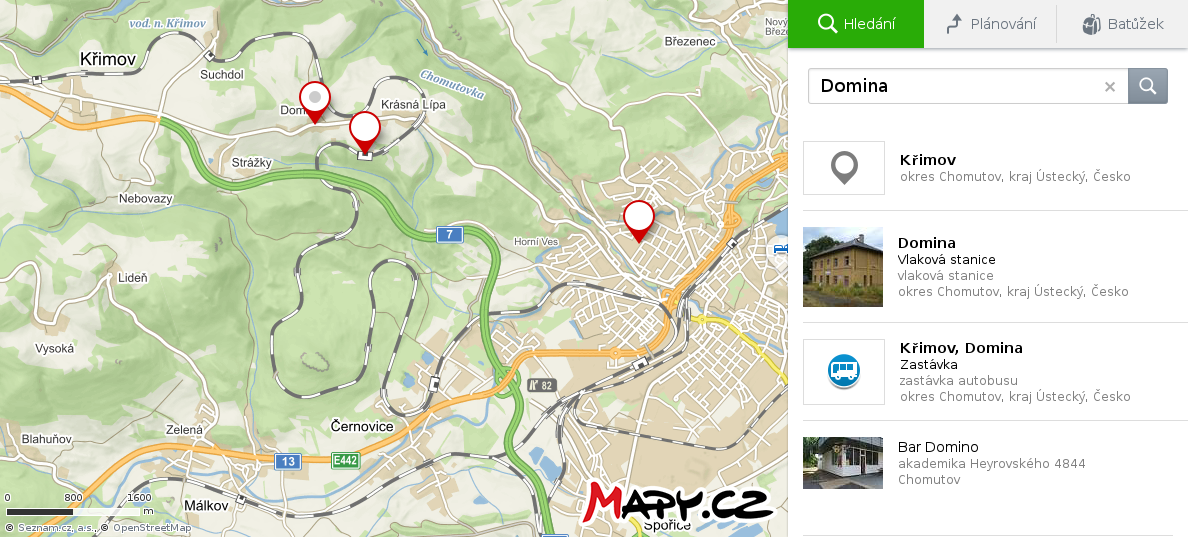The height and width of the screenshot is (537, 1188).
Task: Open the Domina train station photo
Action: tap(843, 267)
